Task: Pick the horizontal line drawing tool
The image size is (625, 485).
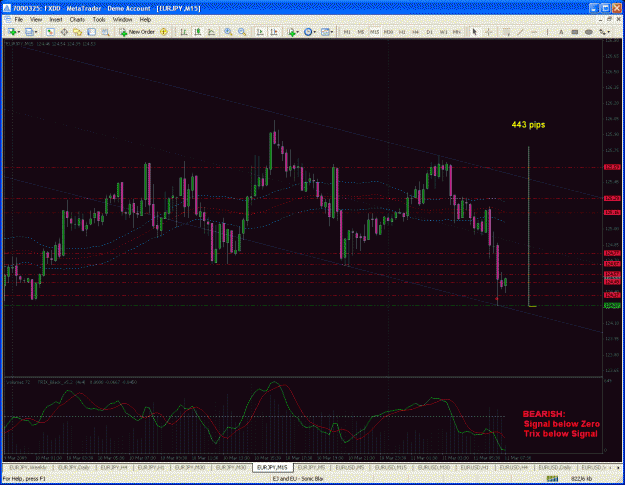Action: (x=534, y=32)
